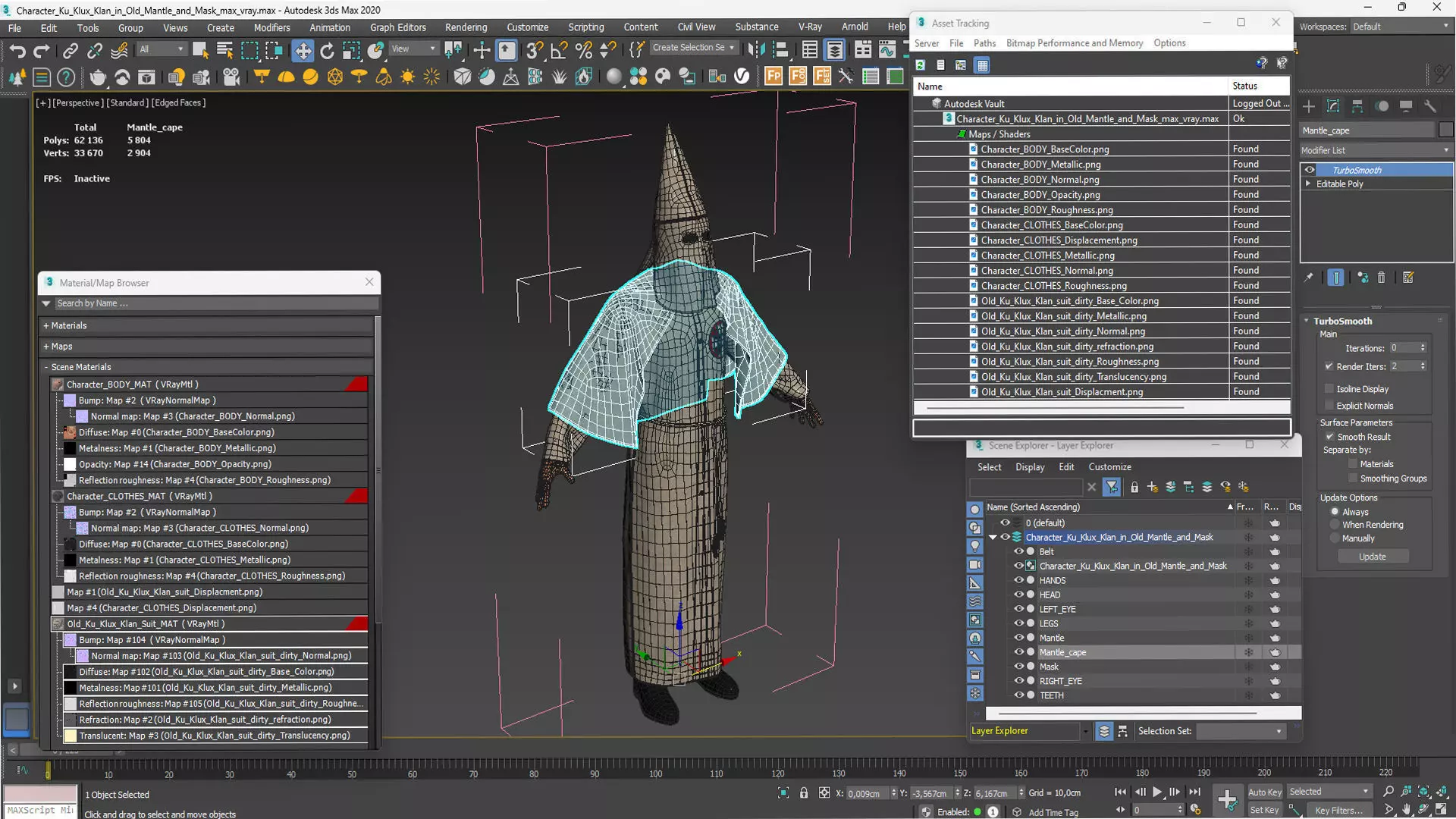1456x819 pixels.
Task: Click the Add Time Tag label
Action: 1053,812
